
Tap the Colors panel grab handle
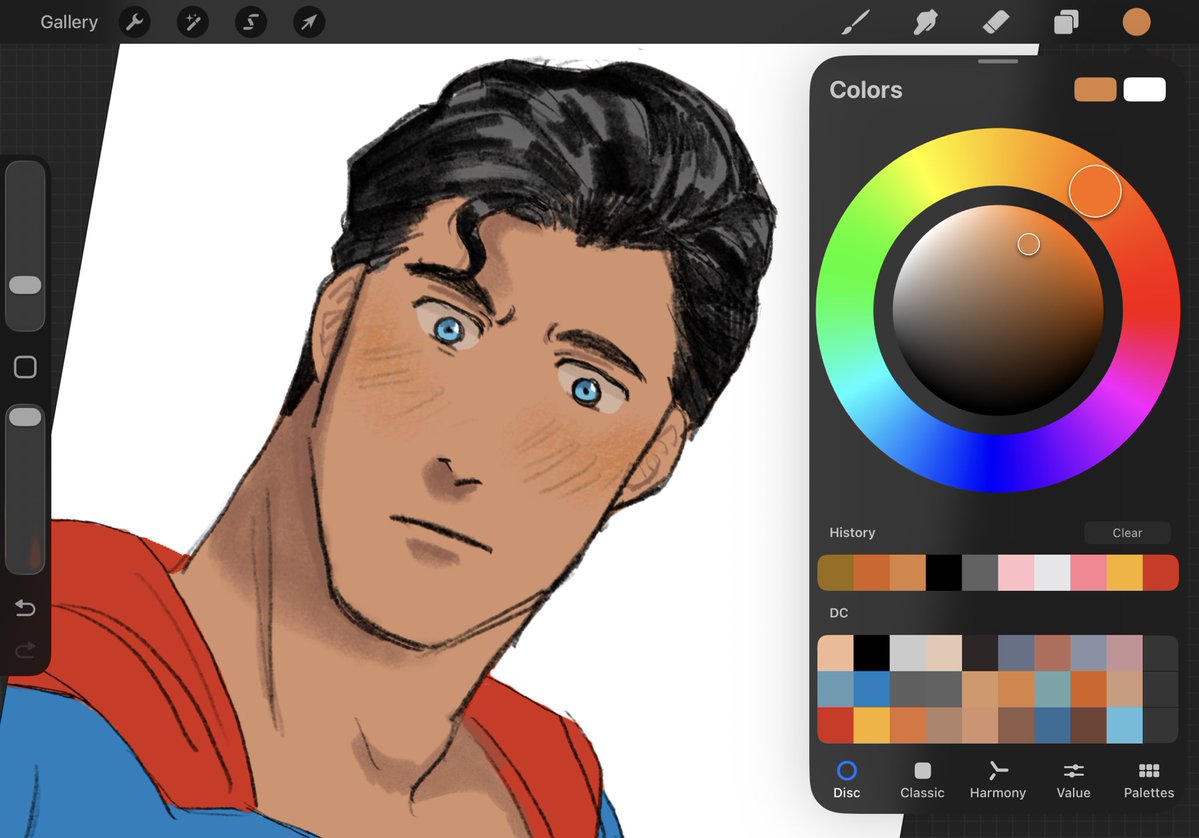(x=998, y=61)
